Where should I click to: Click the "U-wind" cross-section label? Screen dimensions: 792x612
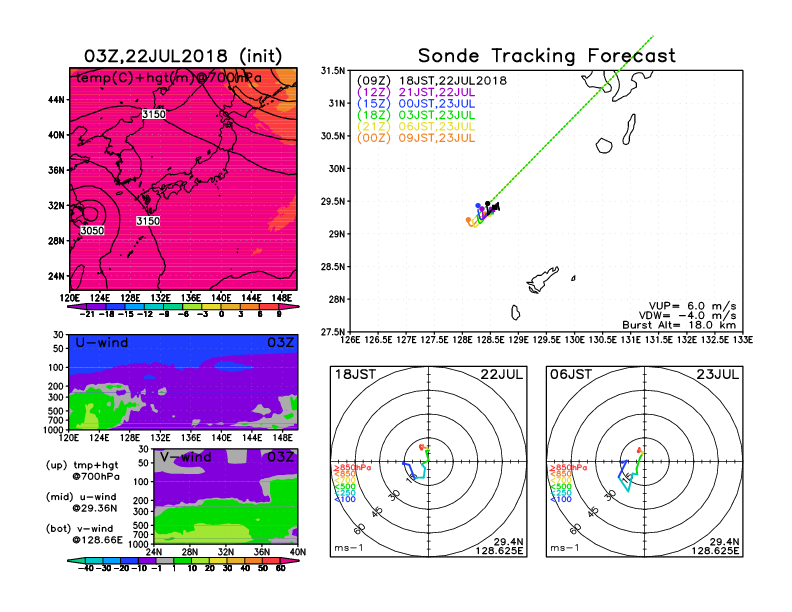[x=102, y=343]
